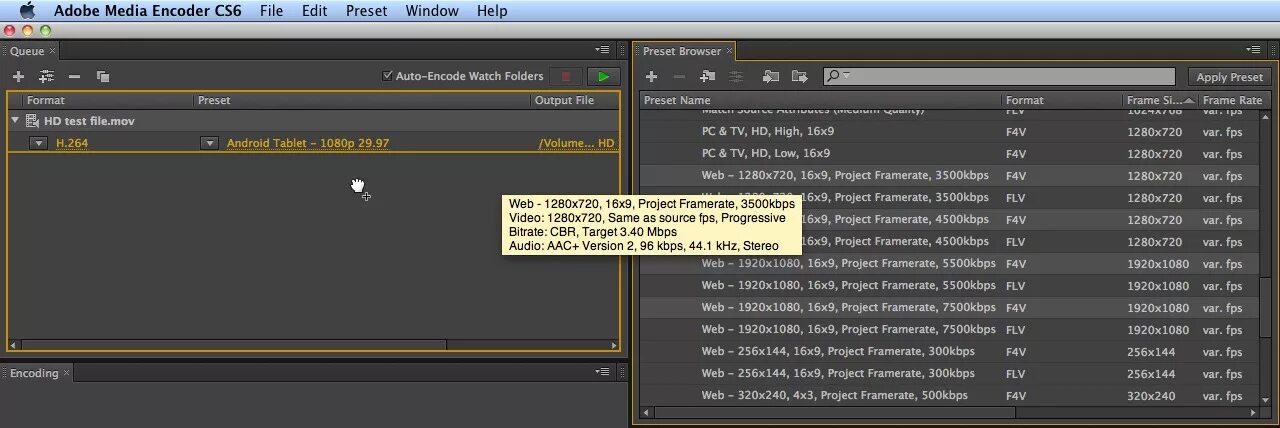The image size is (1280, 428).
Task: Remove selected item from the Queue
Action: click(74, 76)
